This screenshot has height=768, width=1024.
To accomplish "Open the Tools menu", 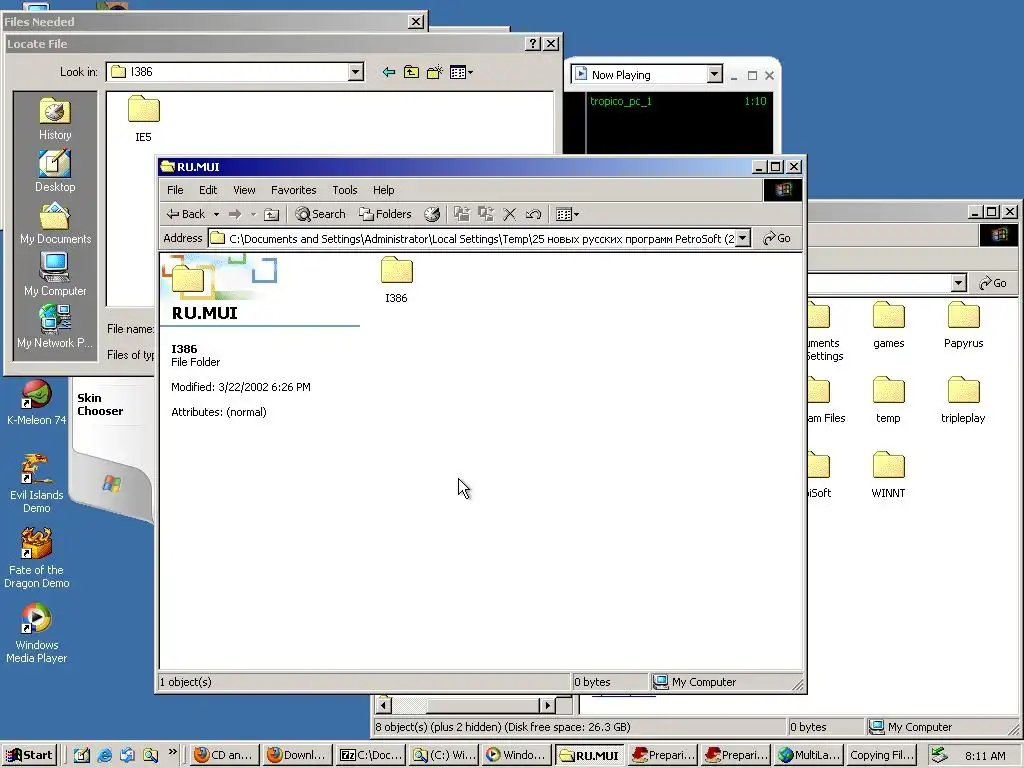I will coord(344,190).
